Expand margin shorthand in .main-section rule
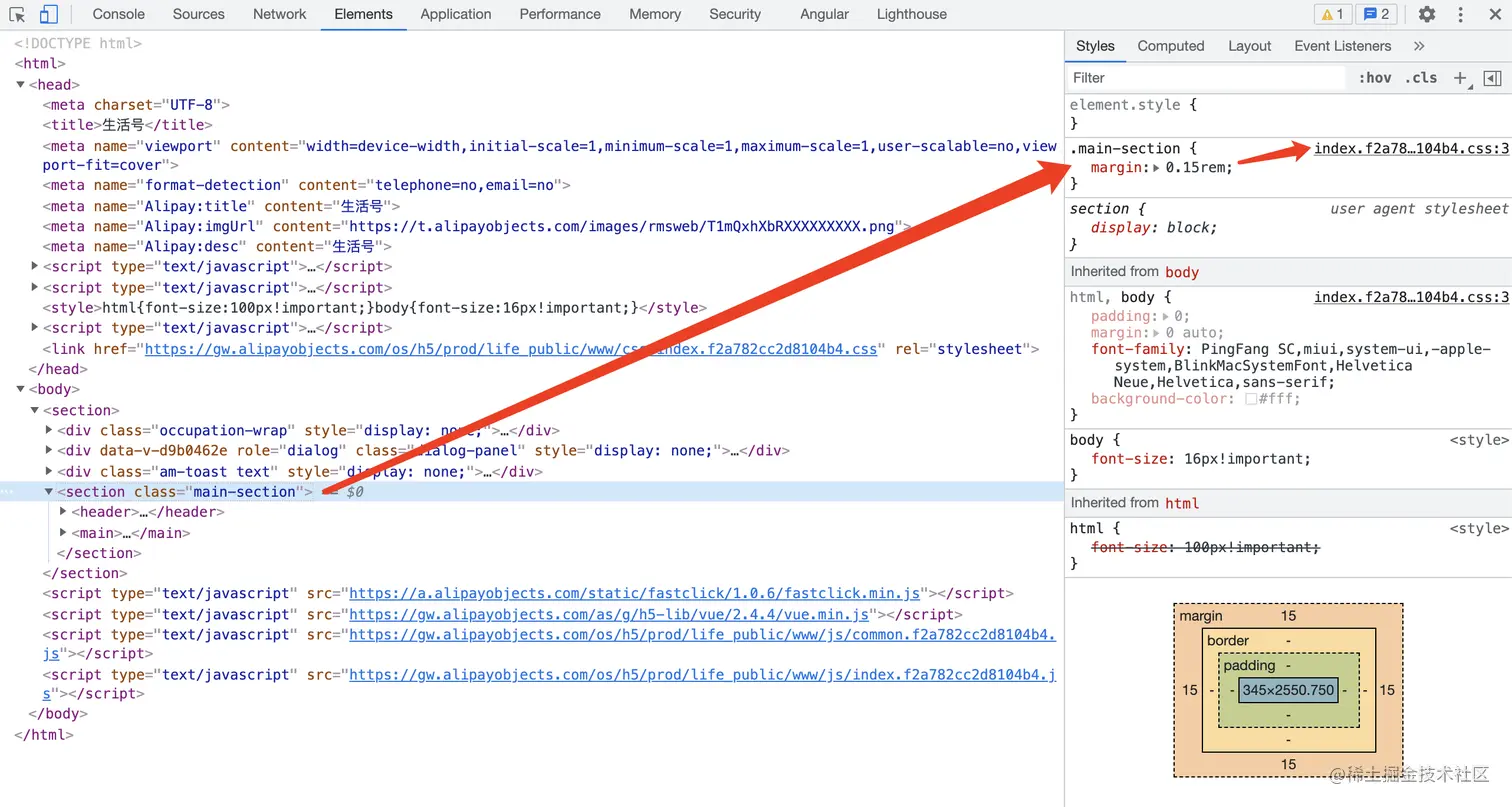The height and width of the screenshot is (807, 1512). pyautogui.click(x=1157, y=168)
